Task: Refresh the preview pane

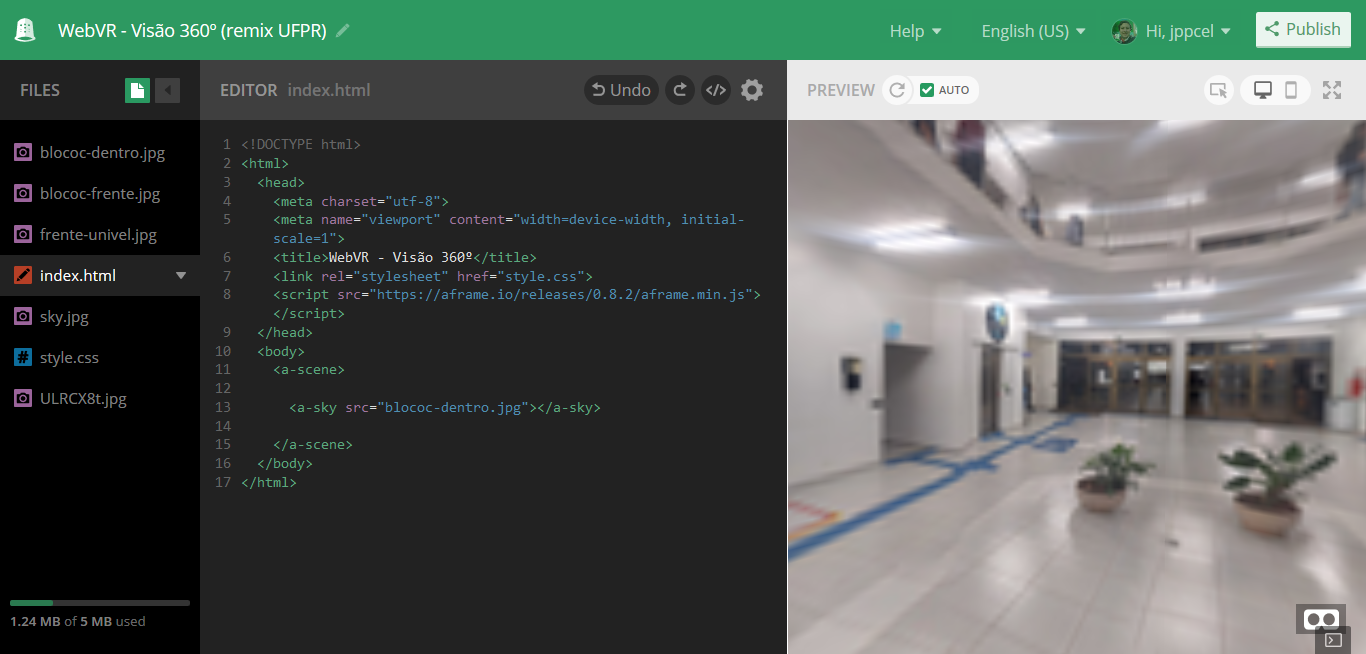Action: [x=897, y=90]
